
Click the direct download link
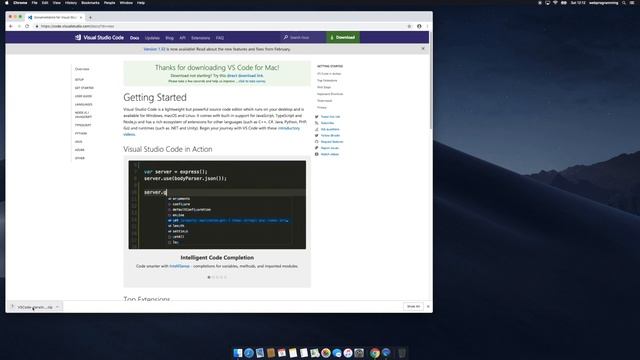pos(245,76)
